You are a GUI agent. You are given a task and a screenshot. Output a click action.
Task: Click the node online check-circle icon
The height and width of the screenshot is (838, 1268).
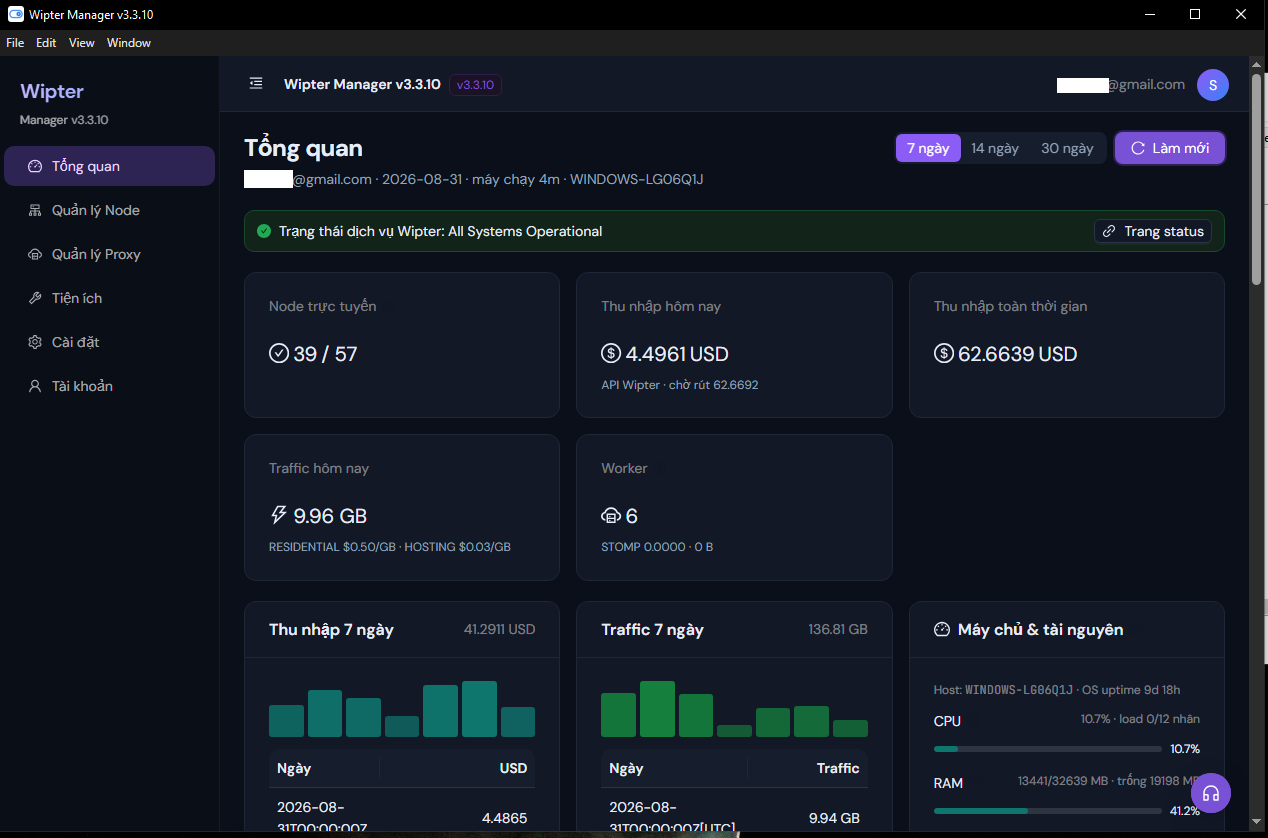pos(279,353)
